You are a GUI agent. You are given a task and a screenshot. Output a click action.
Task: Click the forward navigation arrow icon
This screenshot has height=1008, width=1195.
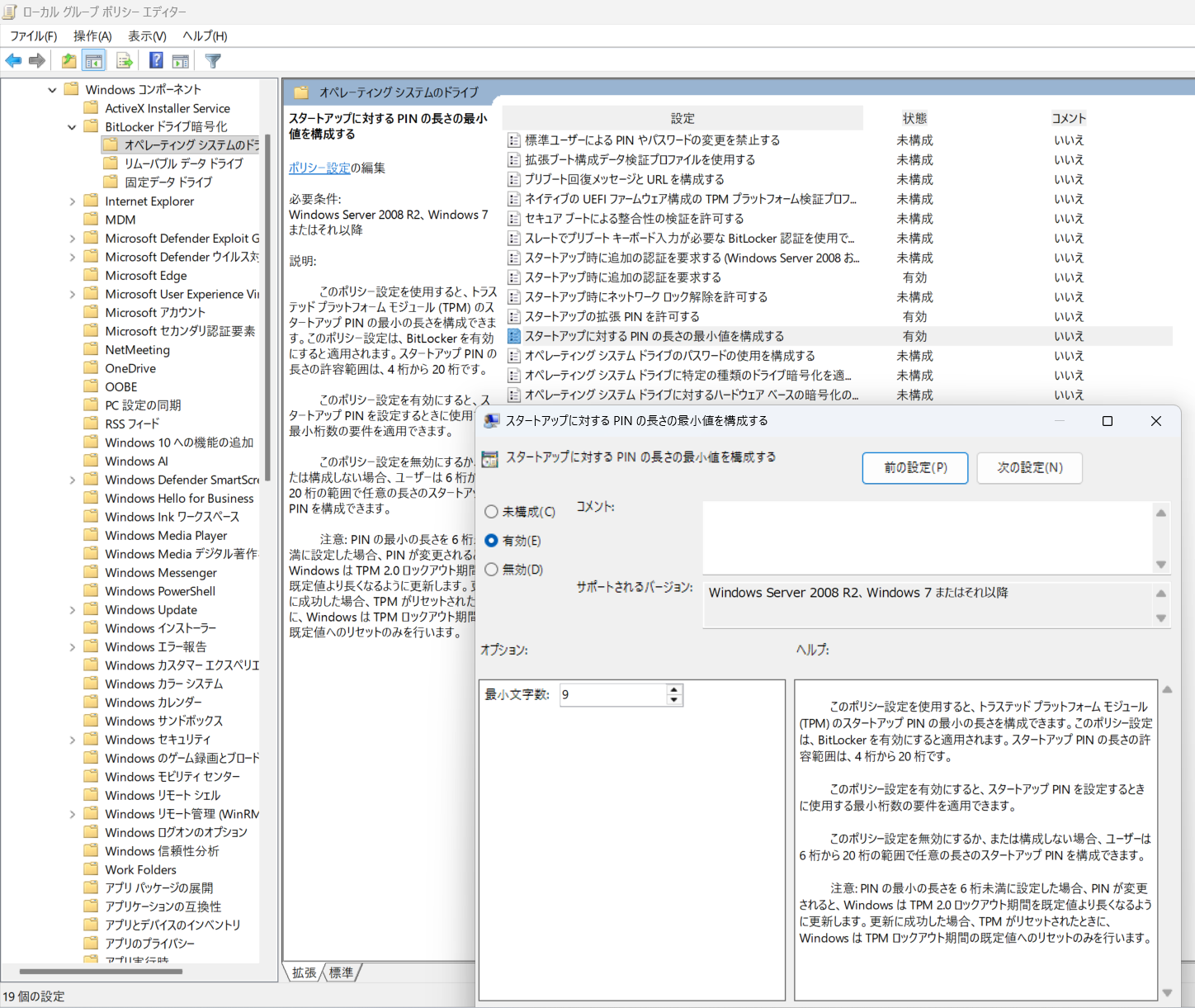[x=36, y=60]
